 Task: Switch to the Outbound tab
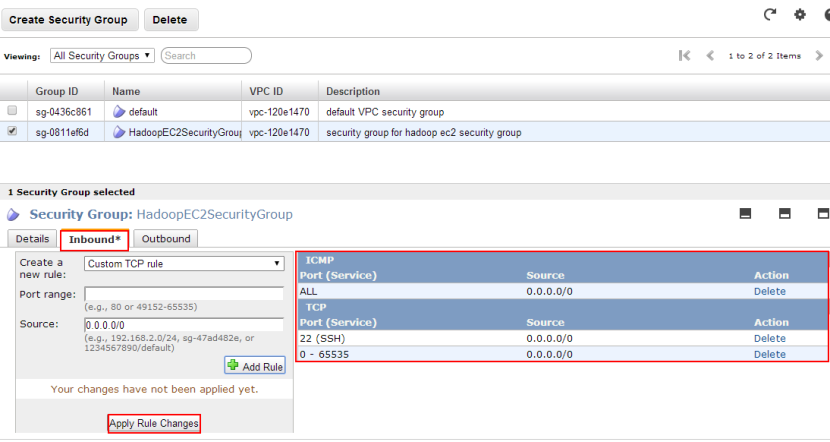pyautogui.click(x=166, y=239)
